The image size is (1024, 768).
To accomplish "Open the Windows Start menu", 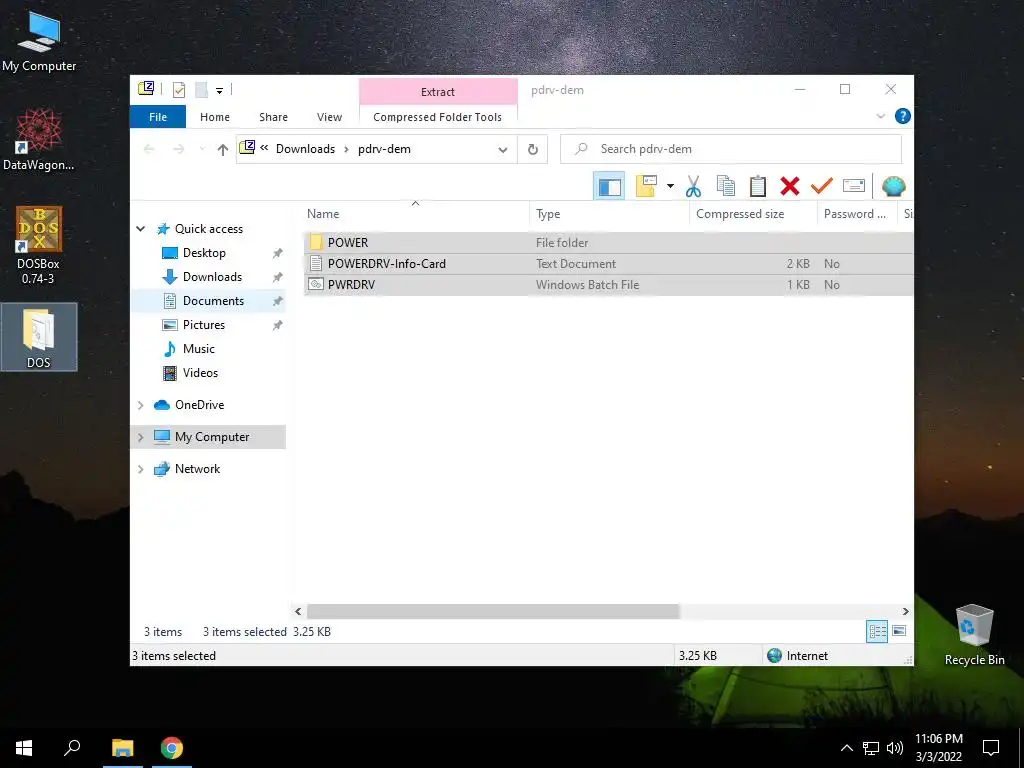I will coord(24,748).
